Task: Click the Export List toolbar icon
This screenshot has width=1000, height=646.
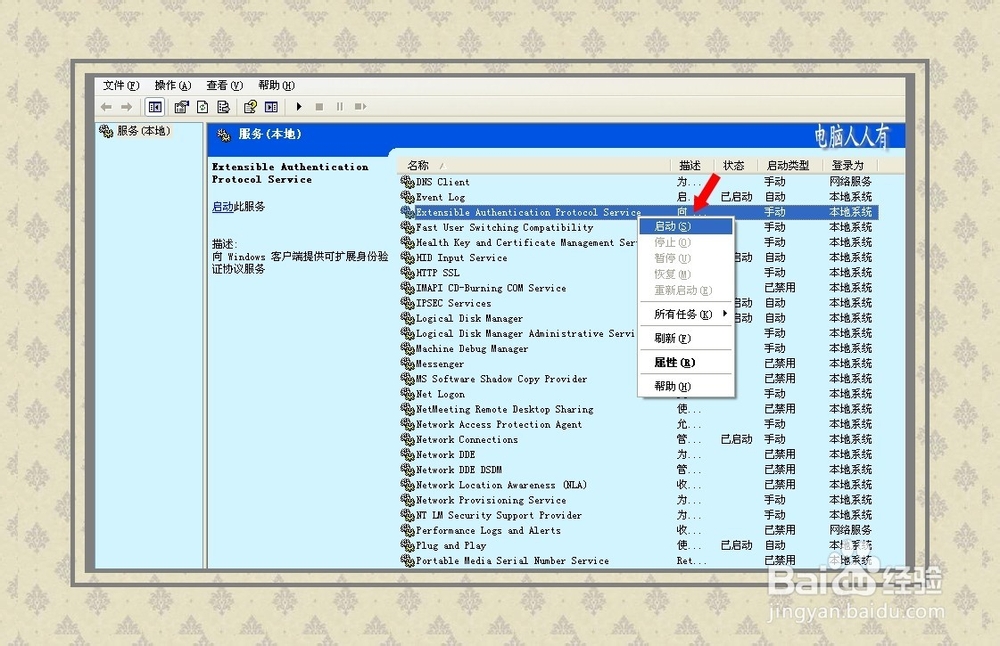Action: point(223,107)
